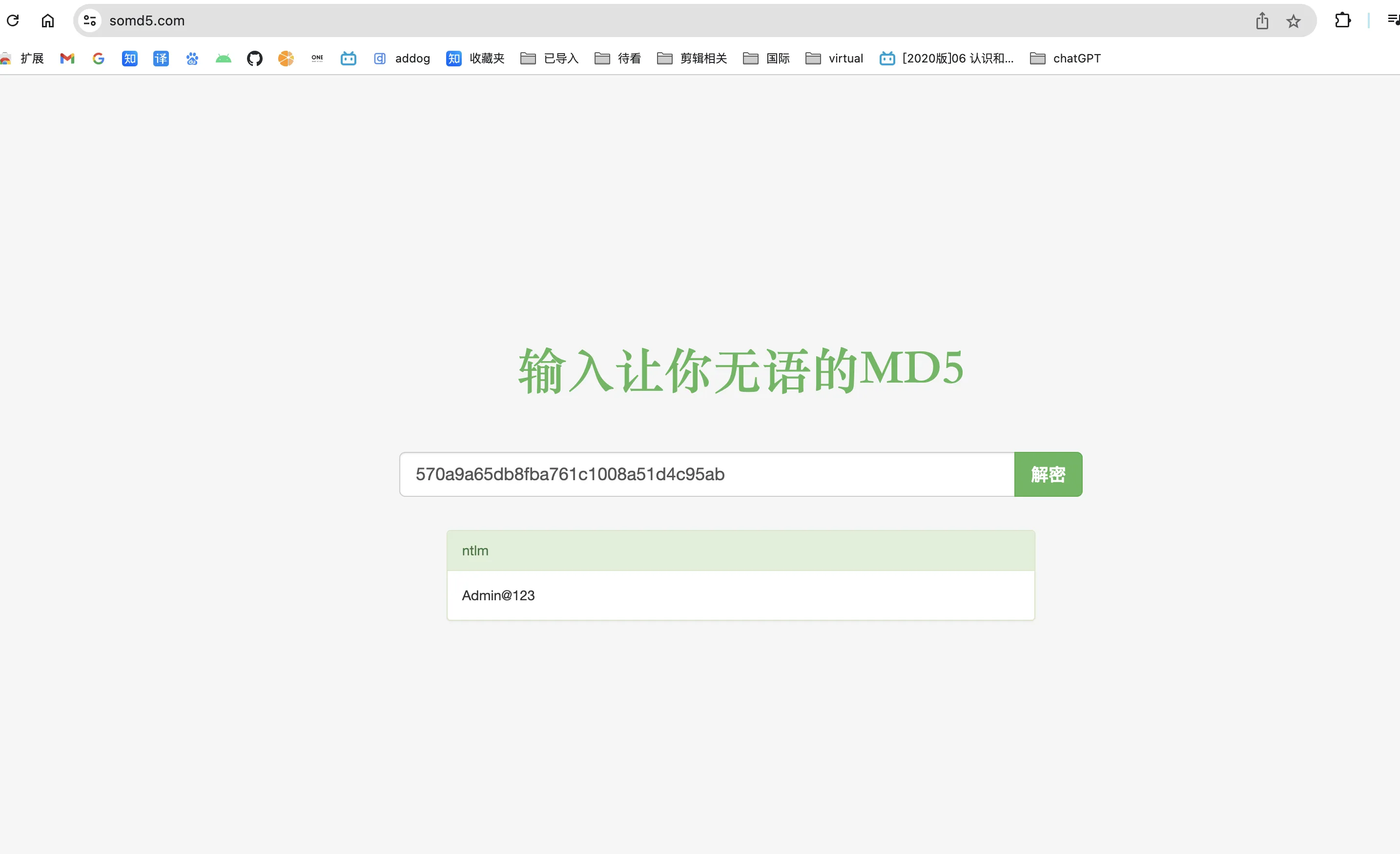Open the 译 translate bookmark icon
The width and height of the screenshot is (1400, 854).
point(161,58)
